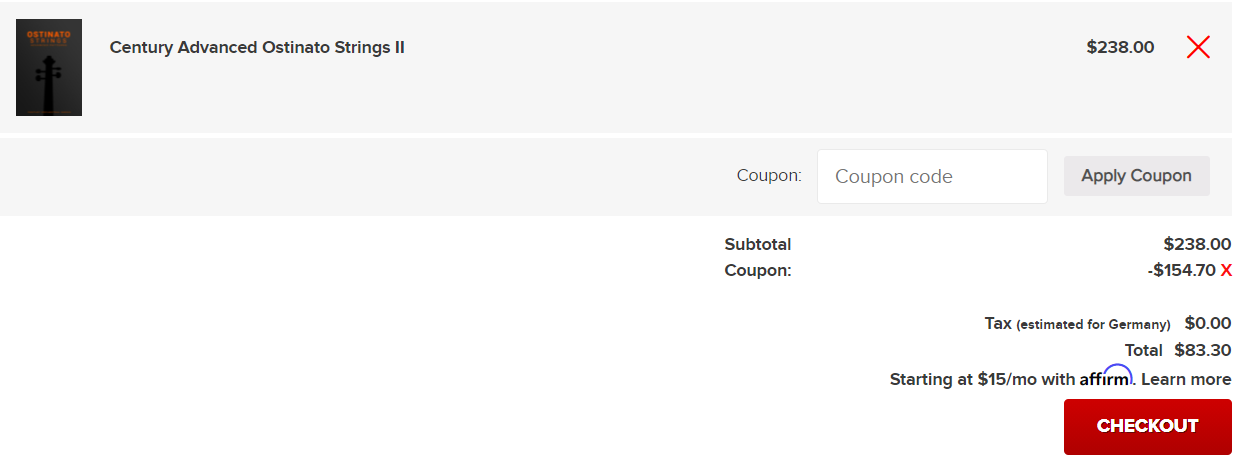The image size is (1240, 467).
Task: Click the $83.30 total amount
Action: 1203,350
